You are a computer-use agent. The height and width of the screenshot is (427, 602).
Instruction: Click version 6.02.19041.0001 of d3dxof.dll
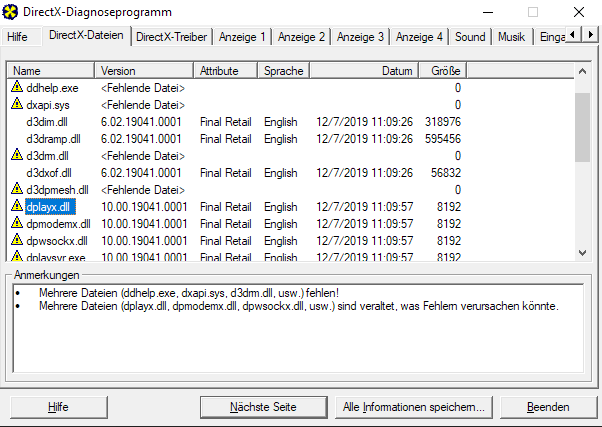coord(141,172)
